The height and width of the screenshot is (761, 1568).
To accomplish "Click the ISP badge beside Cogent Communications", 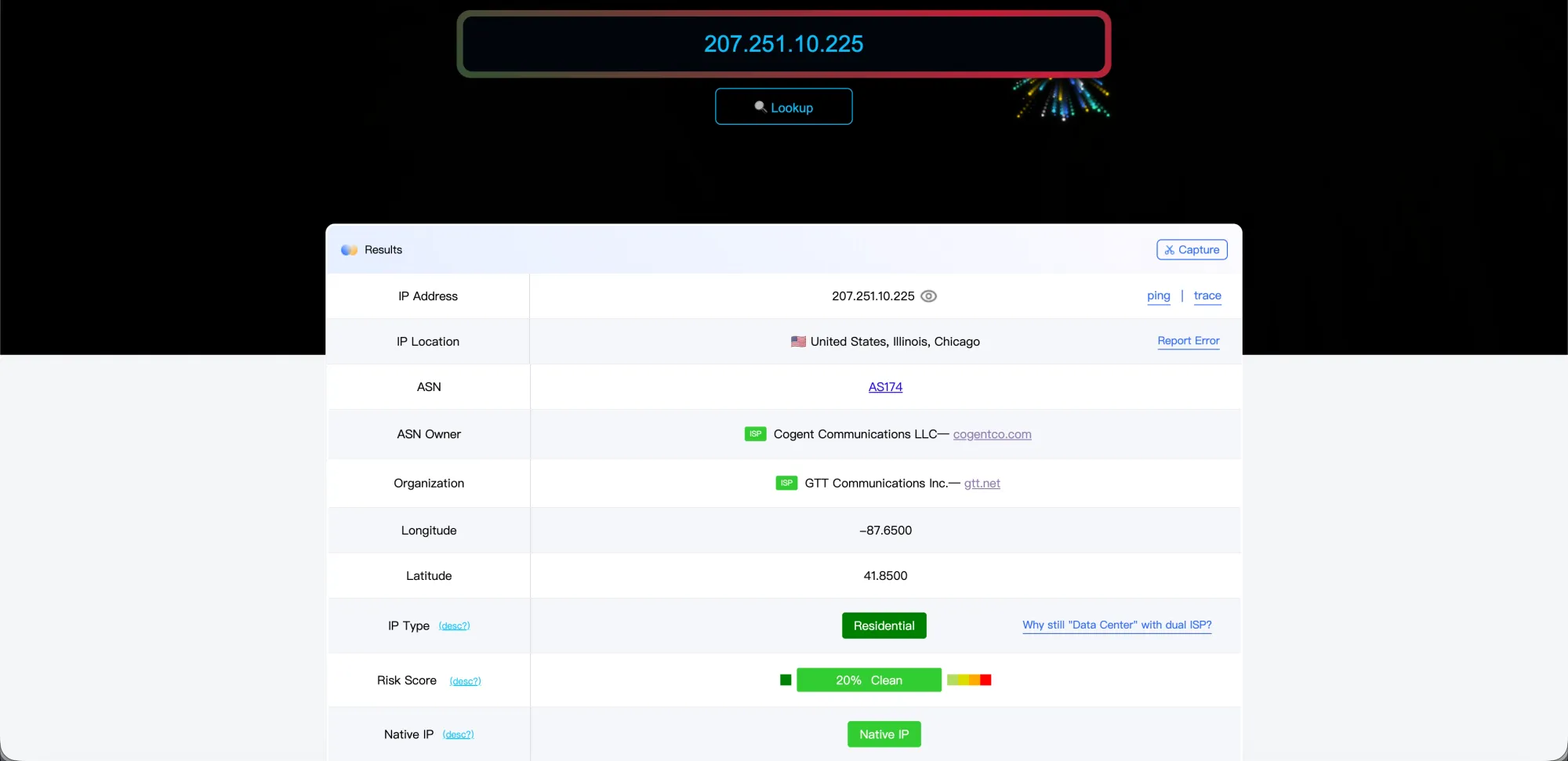I will [x=755, y=434].
